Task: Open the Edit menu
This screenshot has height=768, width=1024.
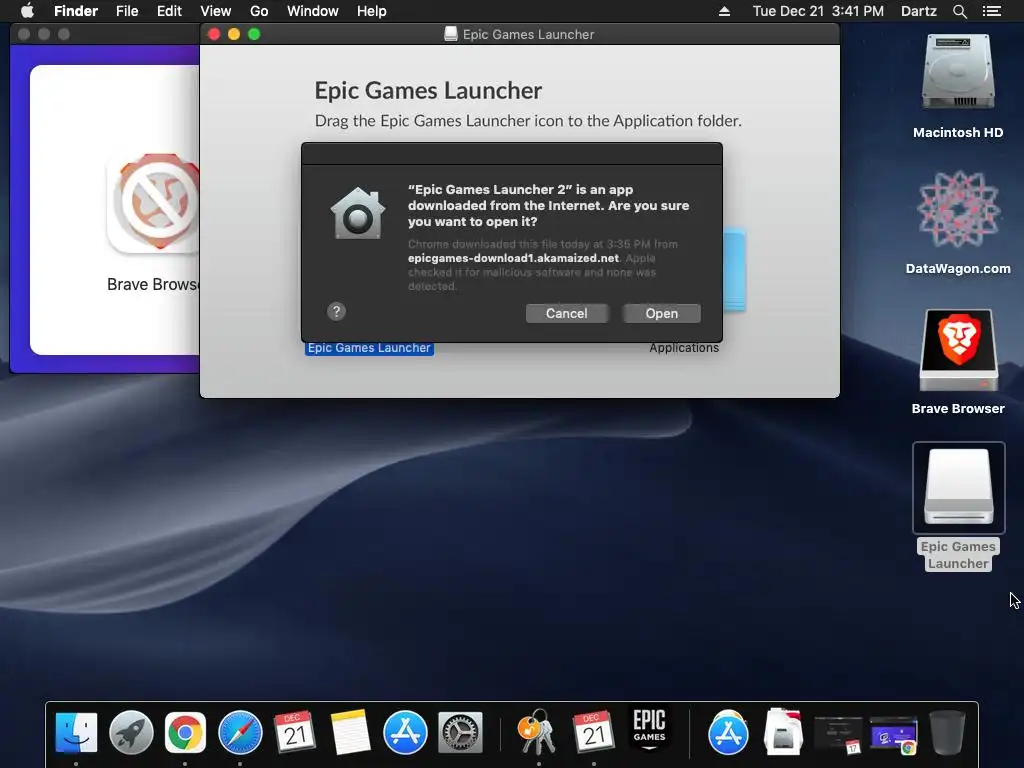Action: pos(169,11)
